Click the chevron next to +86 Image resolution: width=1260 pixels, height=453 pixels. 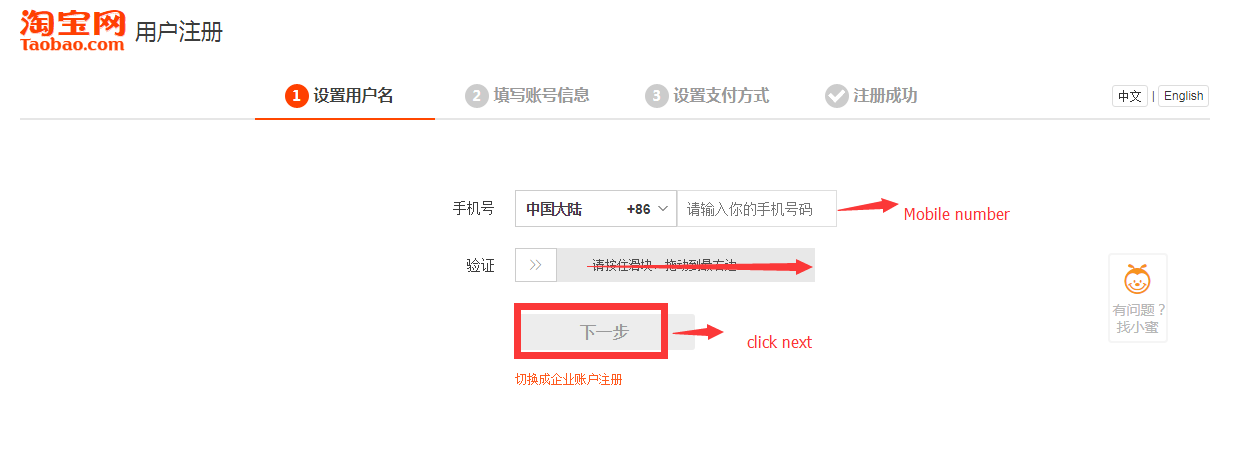point(662,209)
